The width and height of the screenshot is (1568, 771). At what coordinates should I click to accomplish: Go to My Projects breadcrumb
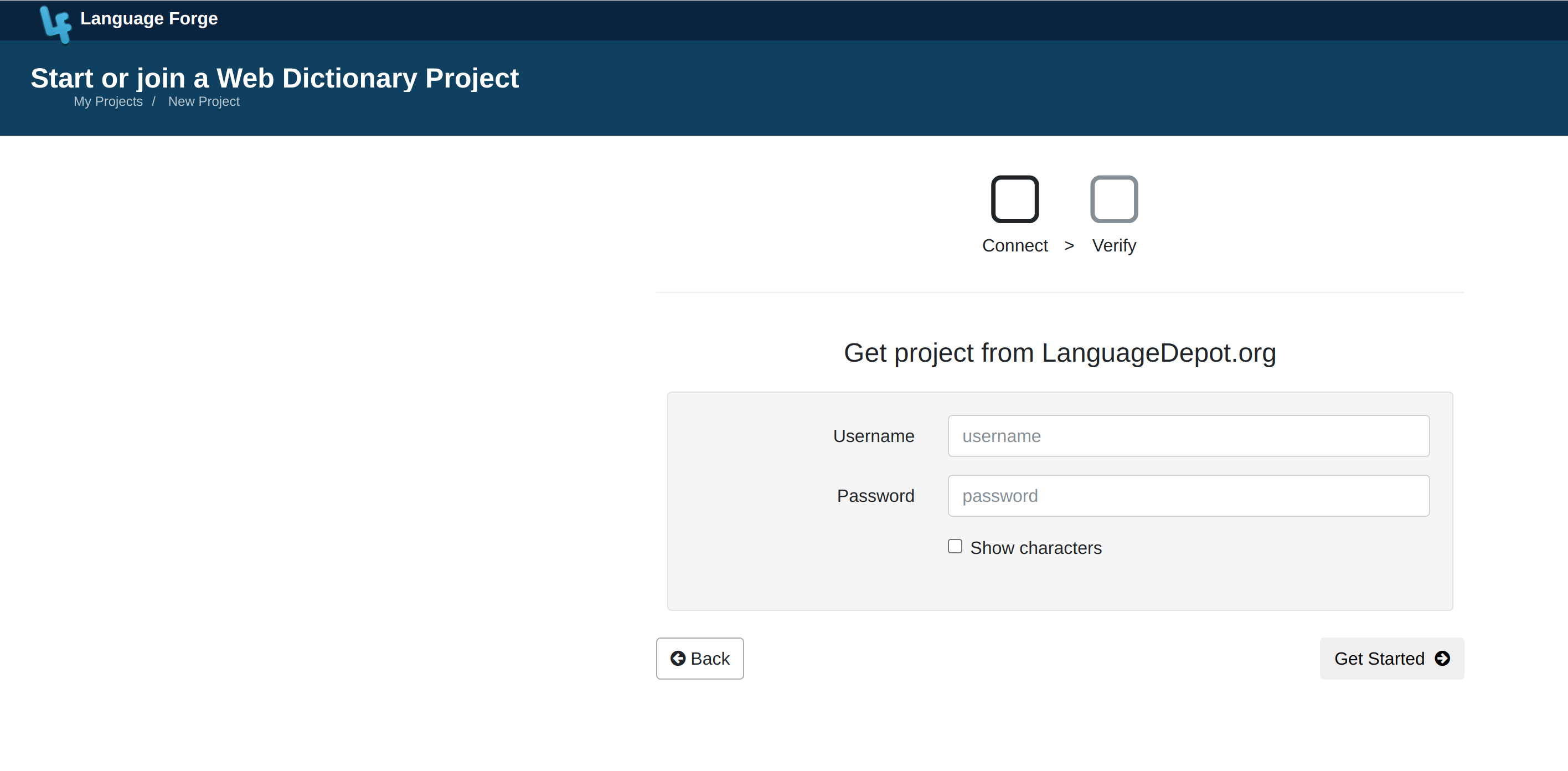(x=108, y=102)
